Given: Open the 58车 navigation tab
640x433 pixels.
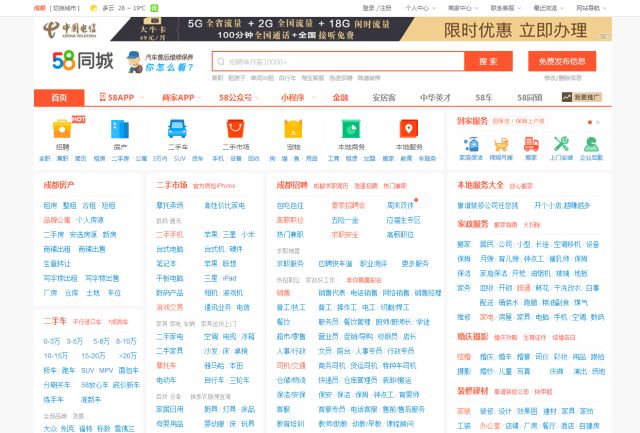Looking at the screenshot, I should coord(484,98).
